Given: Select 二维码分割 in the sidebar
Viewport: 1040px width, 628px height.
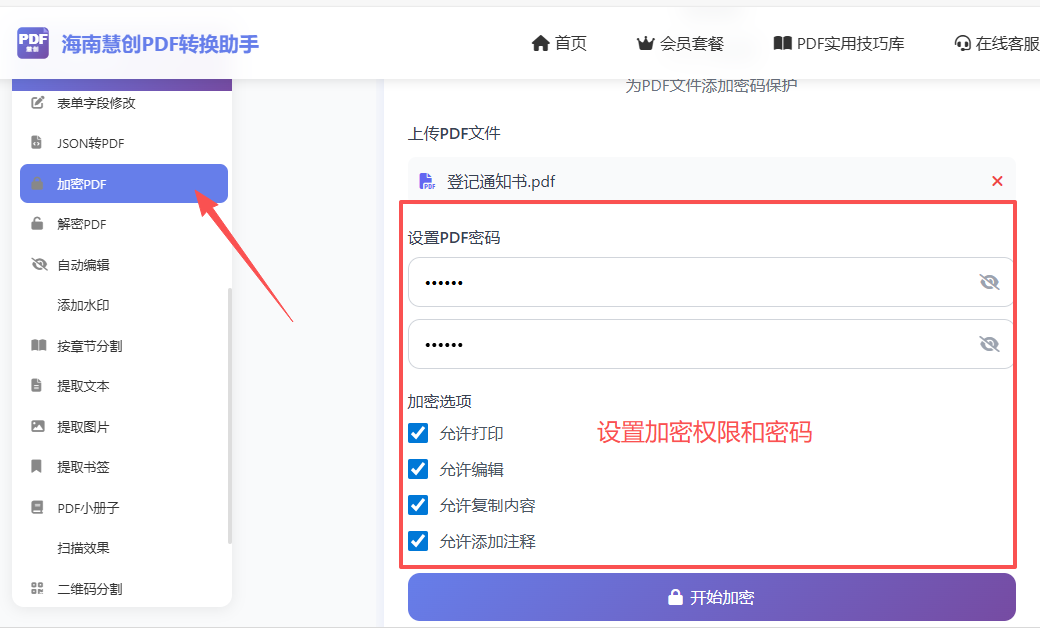Looking at the screenshot, I should (x=124, y=588).
